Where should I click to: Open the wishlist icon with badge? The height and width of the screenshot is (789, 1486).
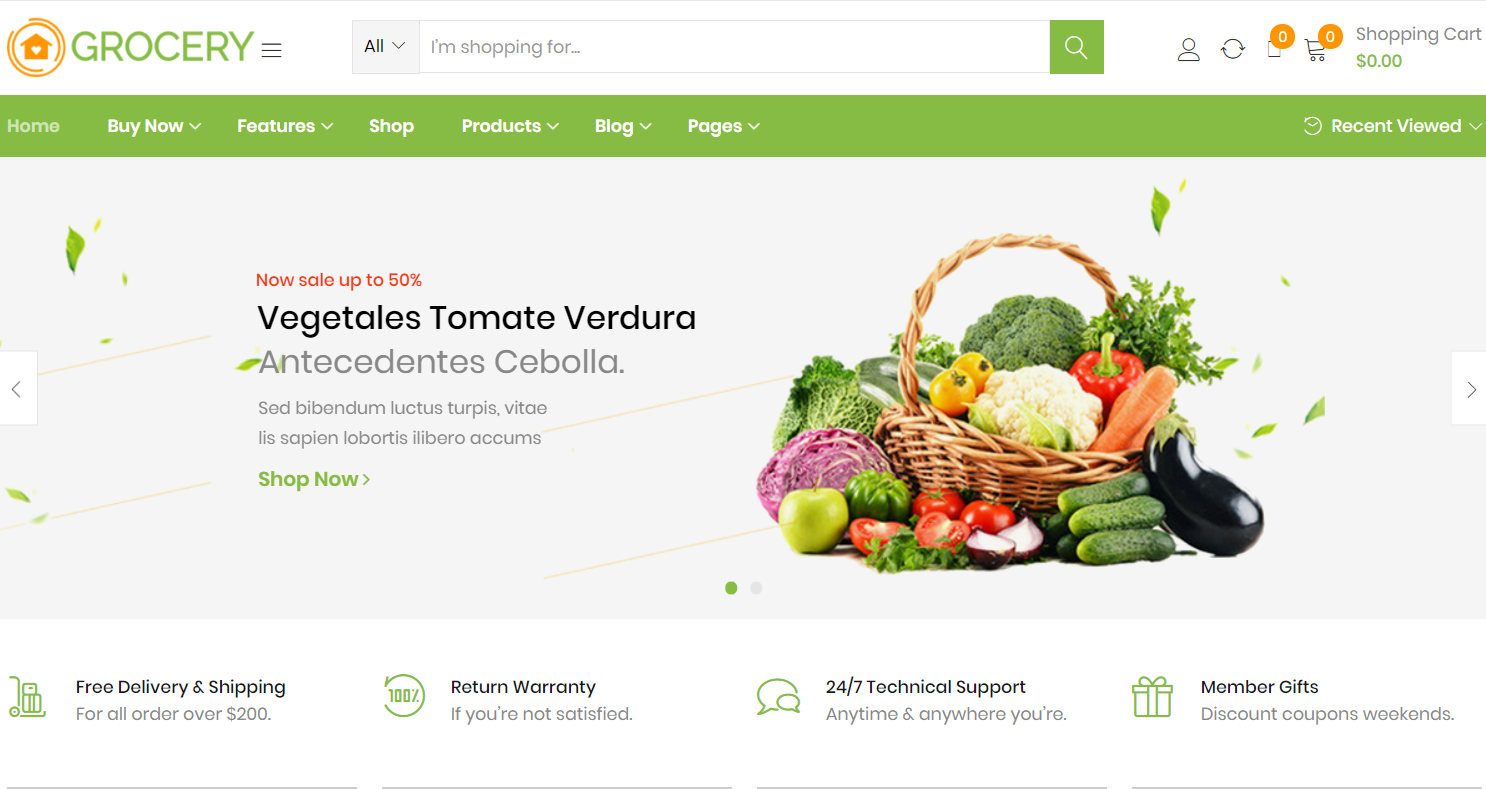1275,48
